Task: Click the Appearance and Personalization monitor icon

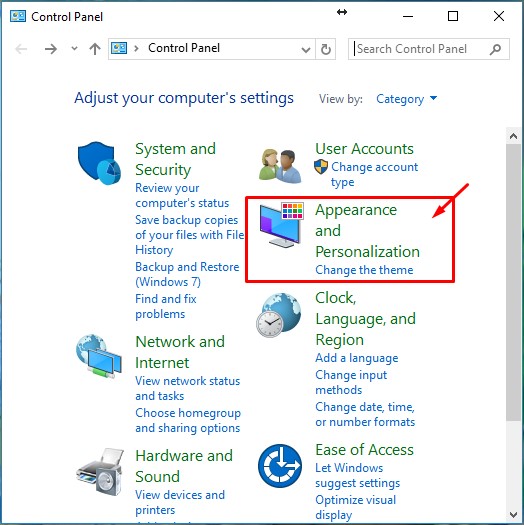Action: point(282,225)
